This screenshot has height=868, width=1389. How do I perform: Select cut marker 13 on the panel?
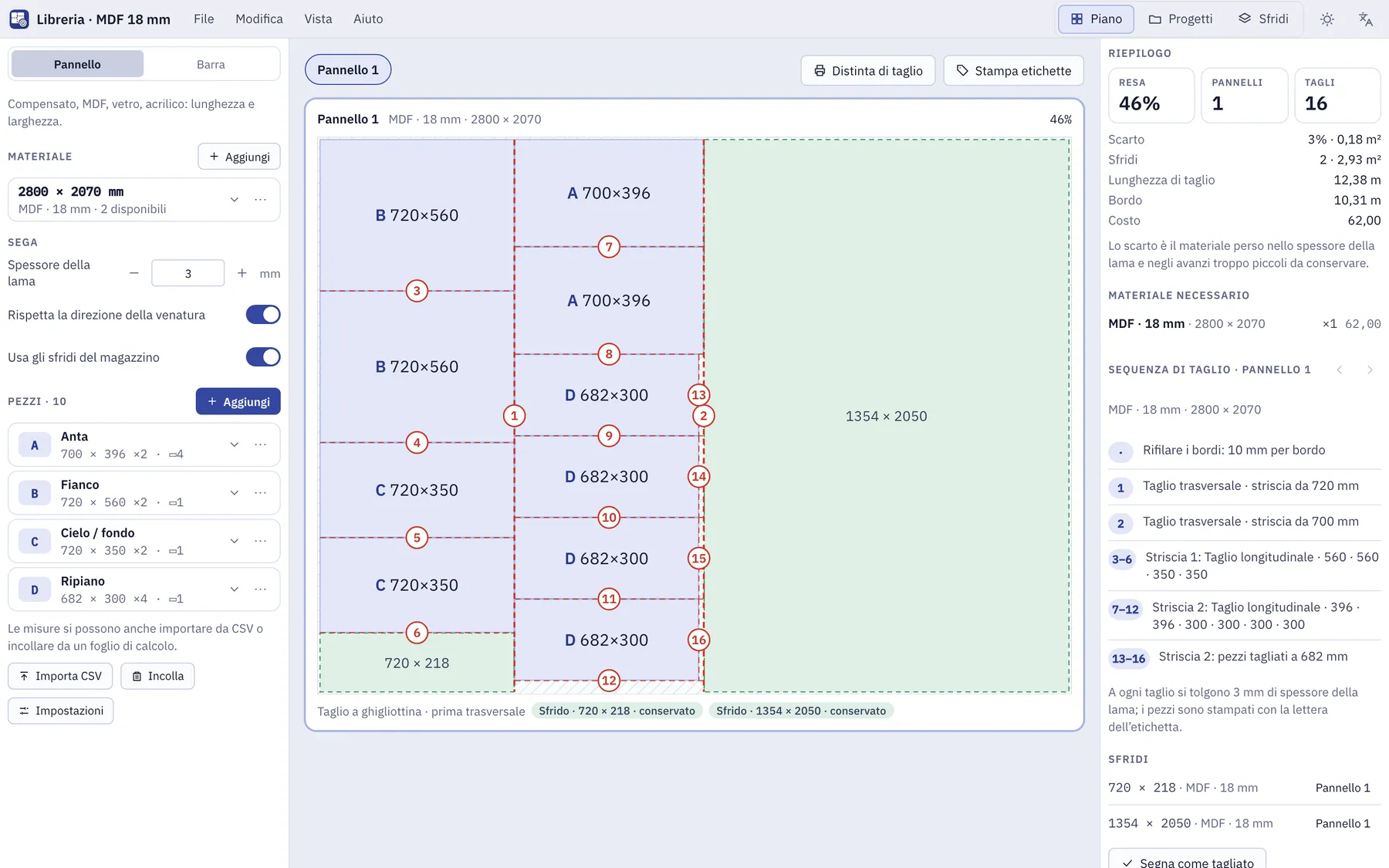click(698, 395)
